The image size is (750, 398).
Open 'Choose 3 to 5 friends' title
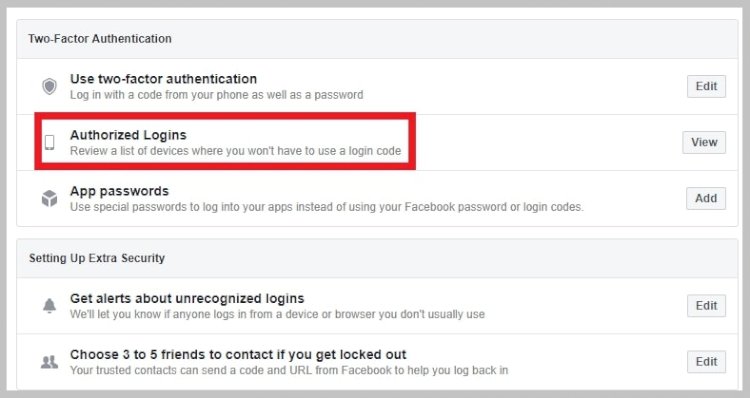[x=238, y=354]
